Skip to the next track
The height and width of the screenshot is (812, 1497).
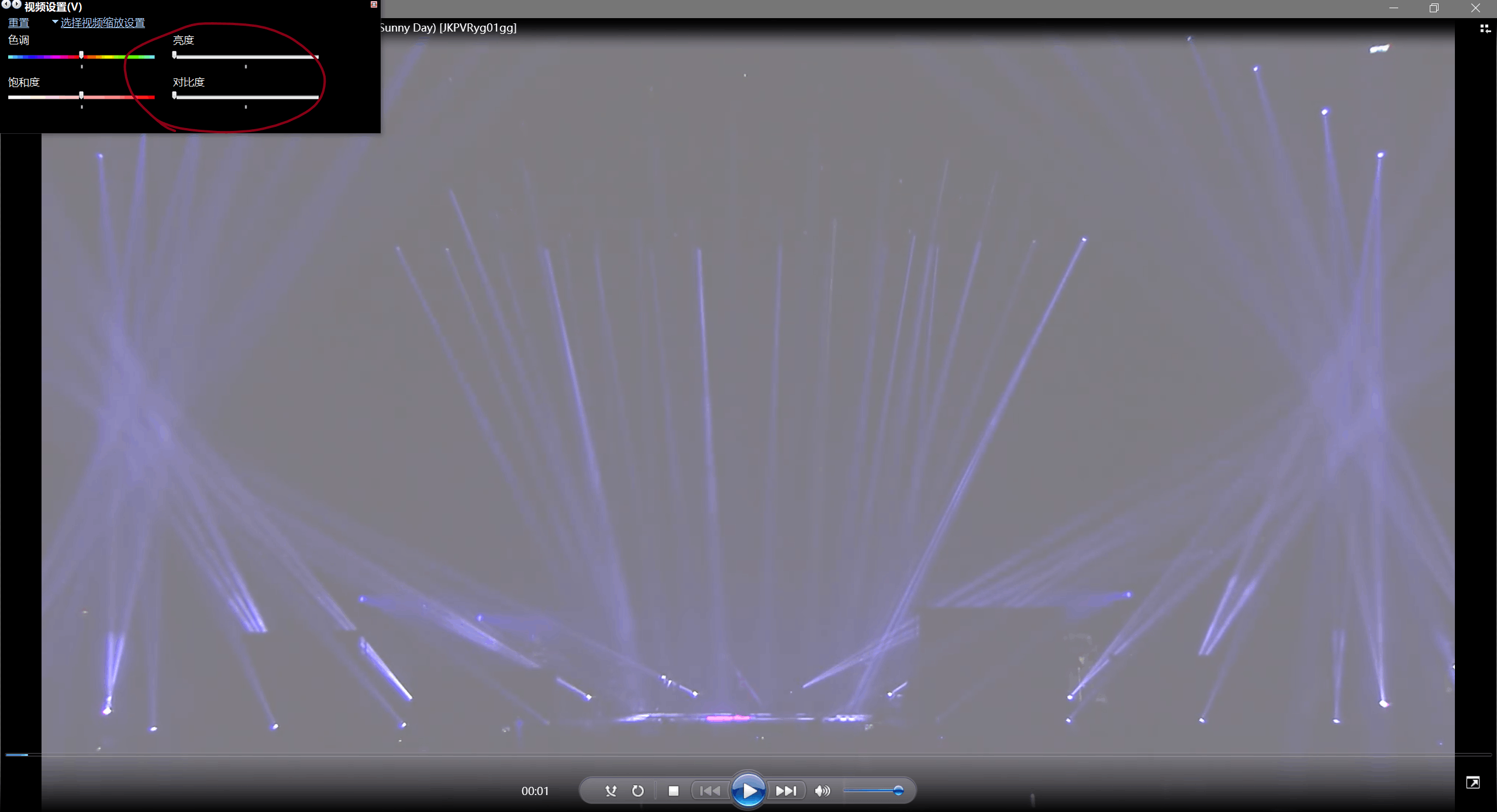pos(786,791)
